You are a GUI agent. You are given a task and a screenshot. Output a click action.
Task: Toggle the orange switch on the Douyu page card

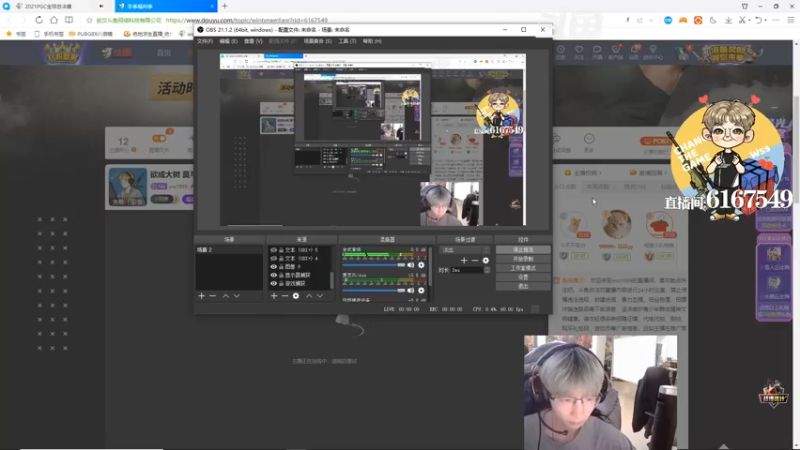[159, 138]
